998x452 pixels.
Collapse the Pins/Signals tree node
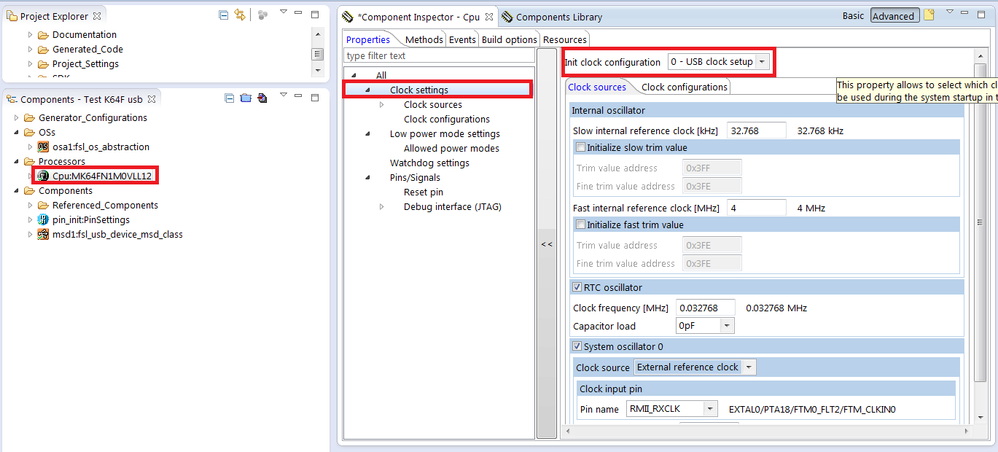(368, 178)
